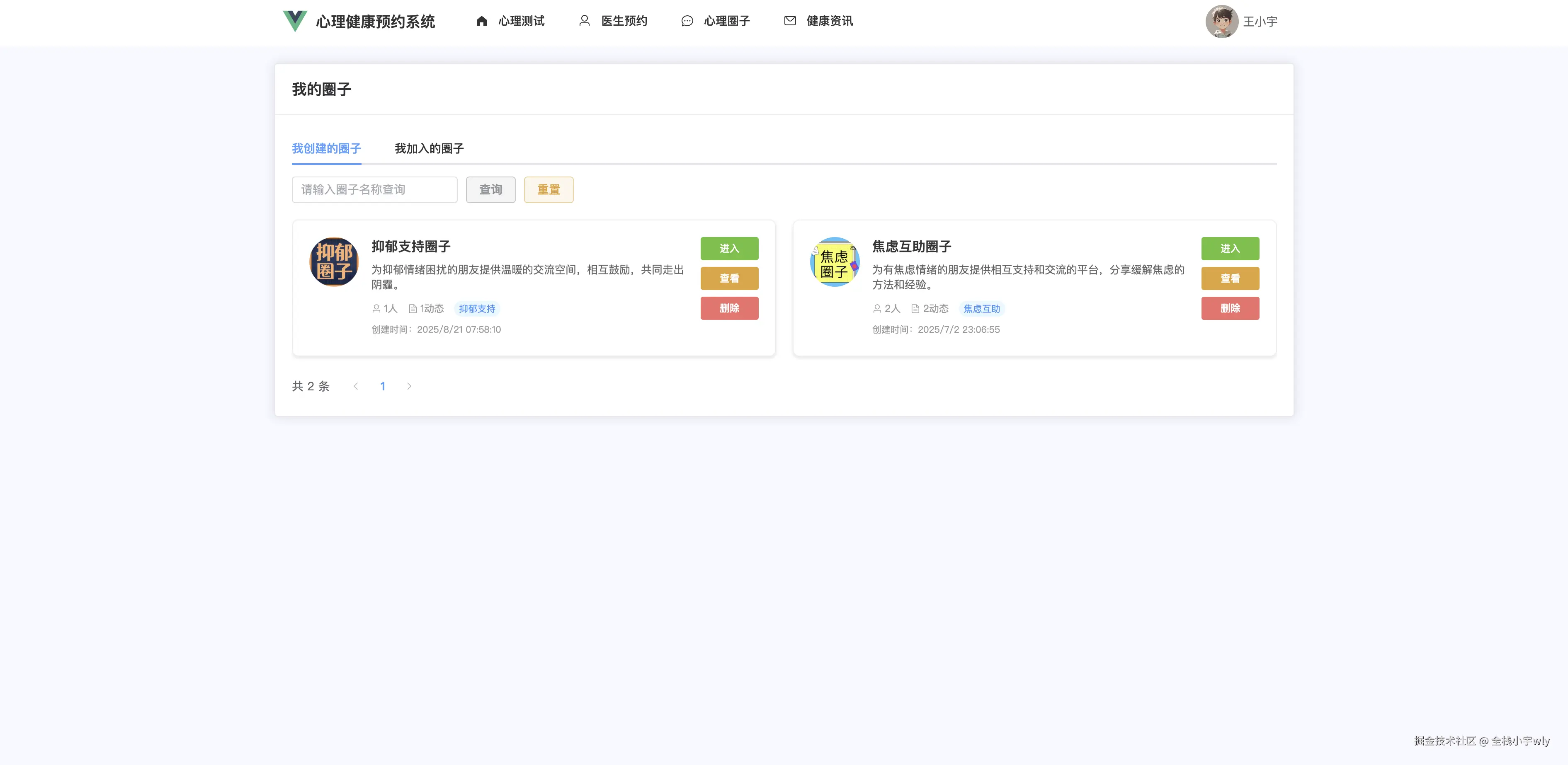Click 删除 on 焦虑互助圈子
Viewport: 1568px width, 765px height.
tap(1230, 308)
